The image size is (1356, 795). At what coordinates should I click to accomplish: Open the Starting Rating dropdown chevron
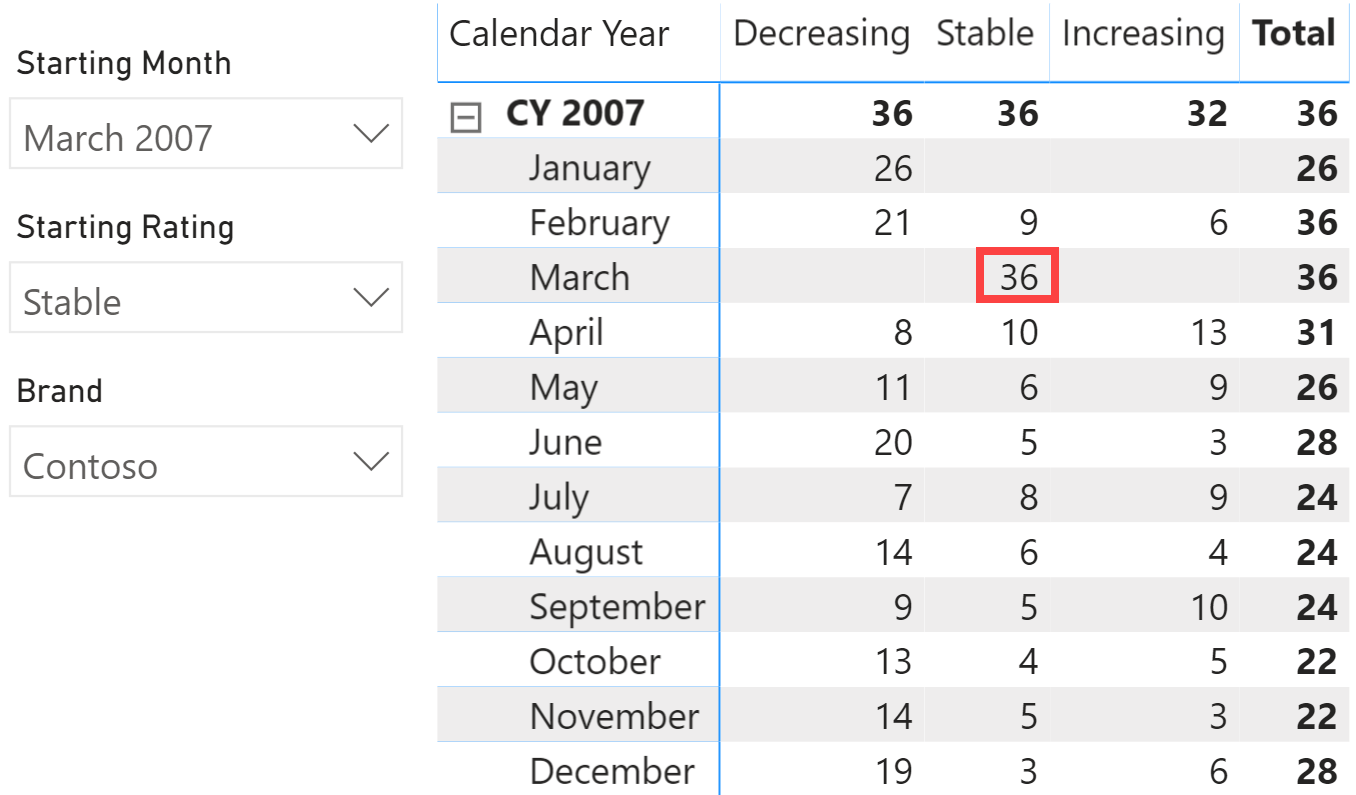[371, 297]
